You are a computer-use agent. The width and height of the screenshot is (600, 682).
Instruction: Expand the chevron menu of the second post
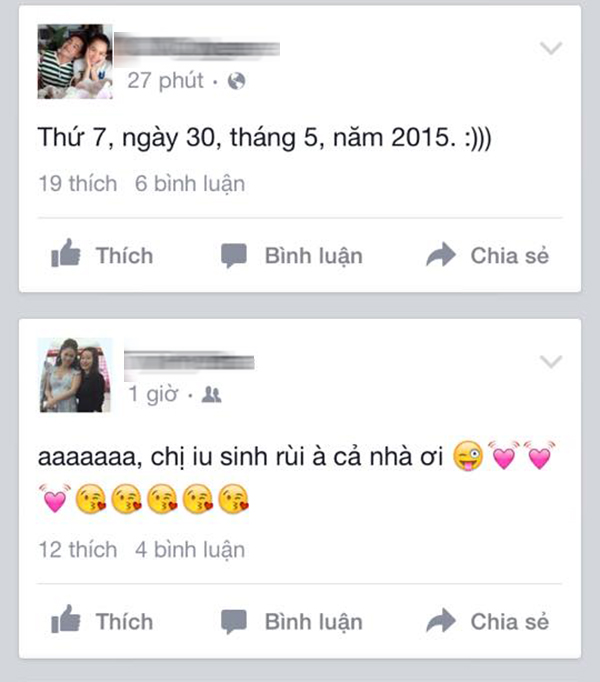click(551, 361)
